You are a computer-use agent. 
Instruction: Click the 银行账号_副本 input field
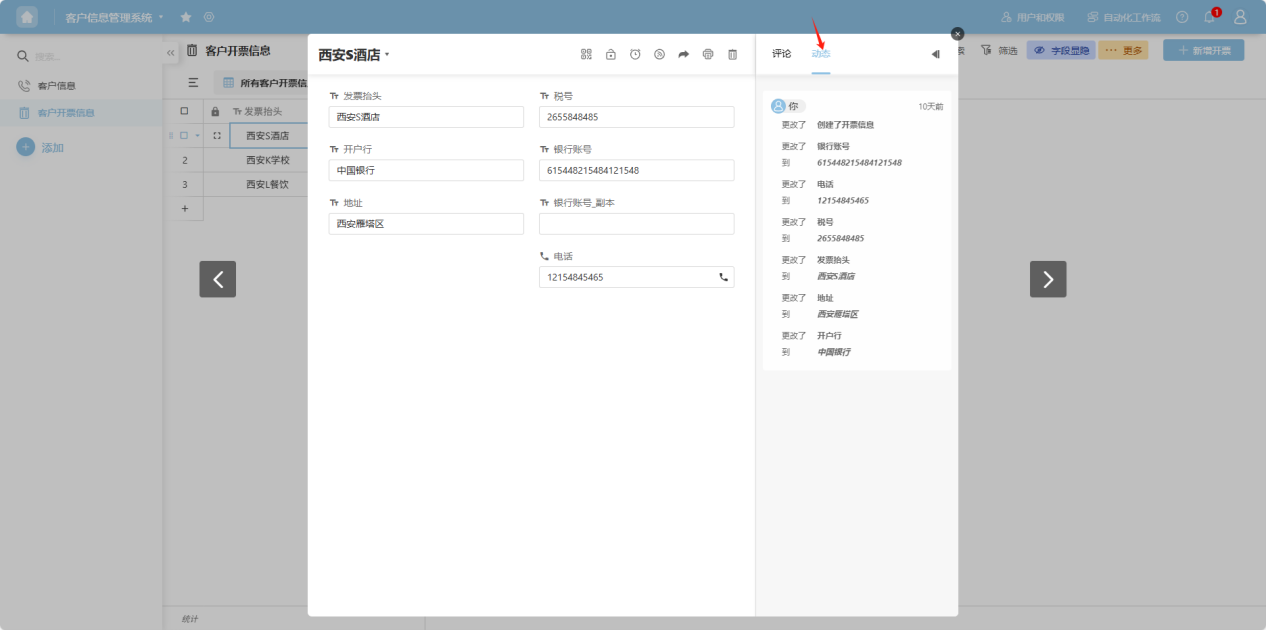point(636,224)
